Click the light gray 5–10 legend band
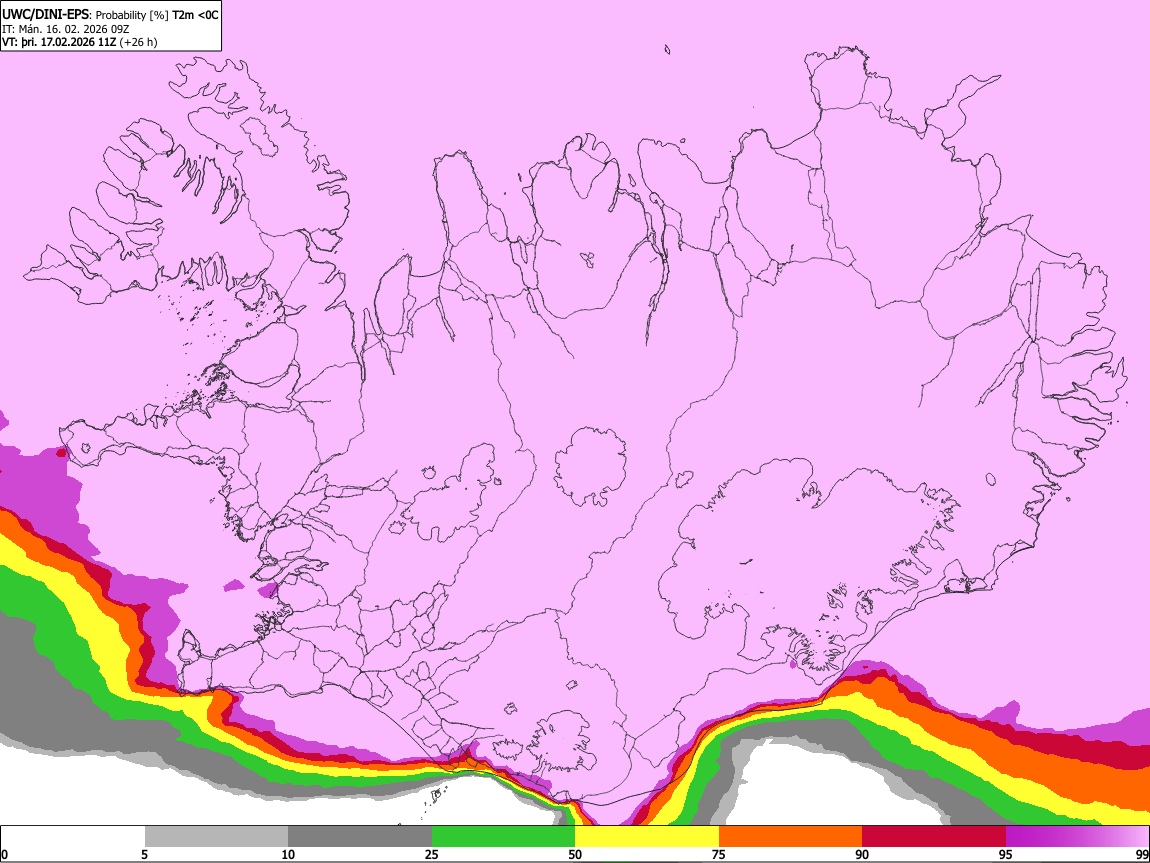This screenshot has height=863, width=1150. (216, 836)
